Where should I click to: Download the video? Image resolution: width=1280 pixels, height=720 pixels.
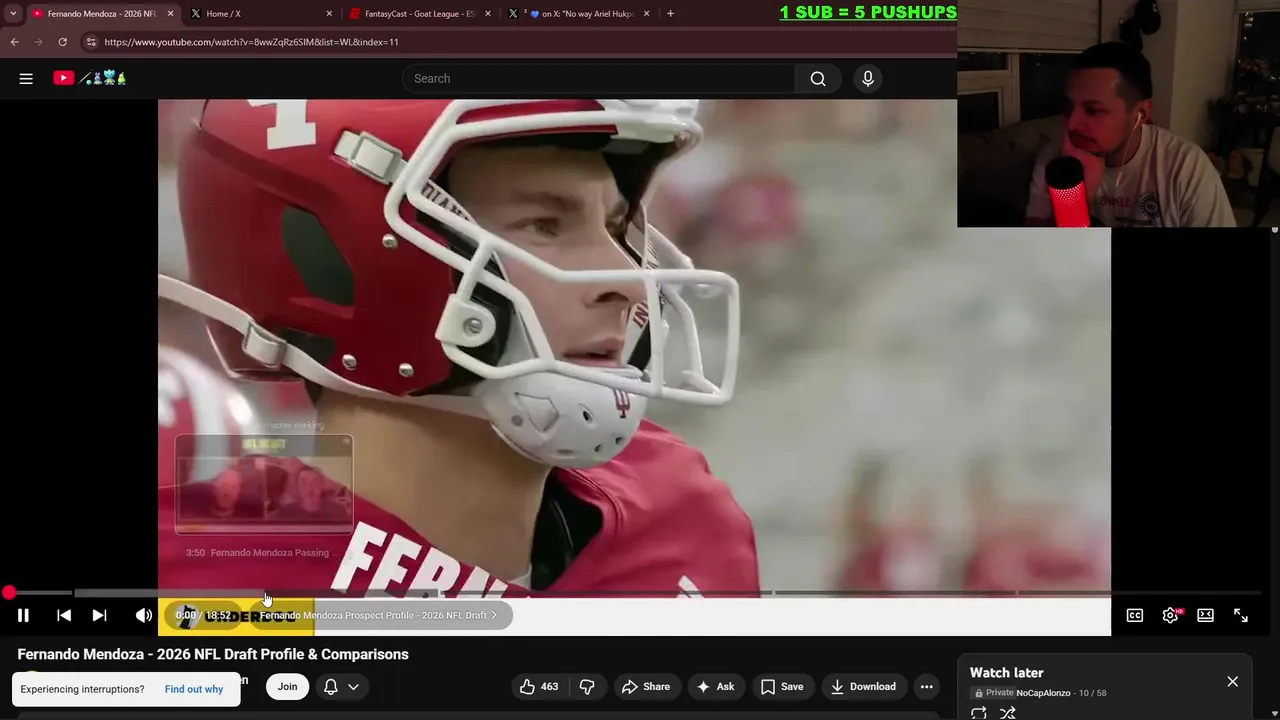(x=863, y=686)
